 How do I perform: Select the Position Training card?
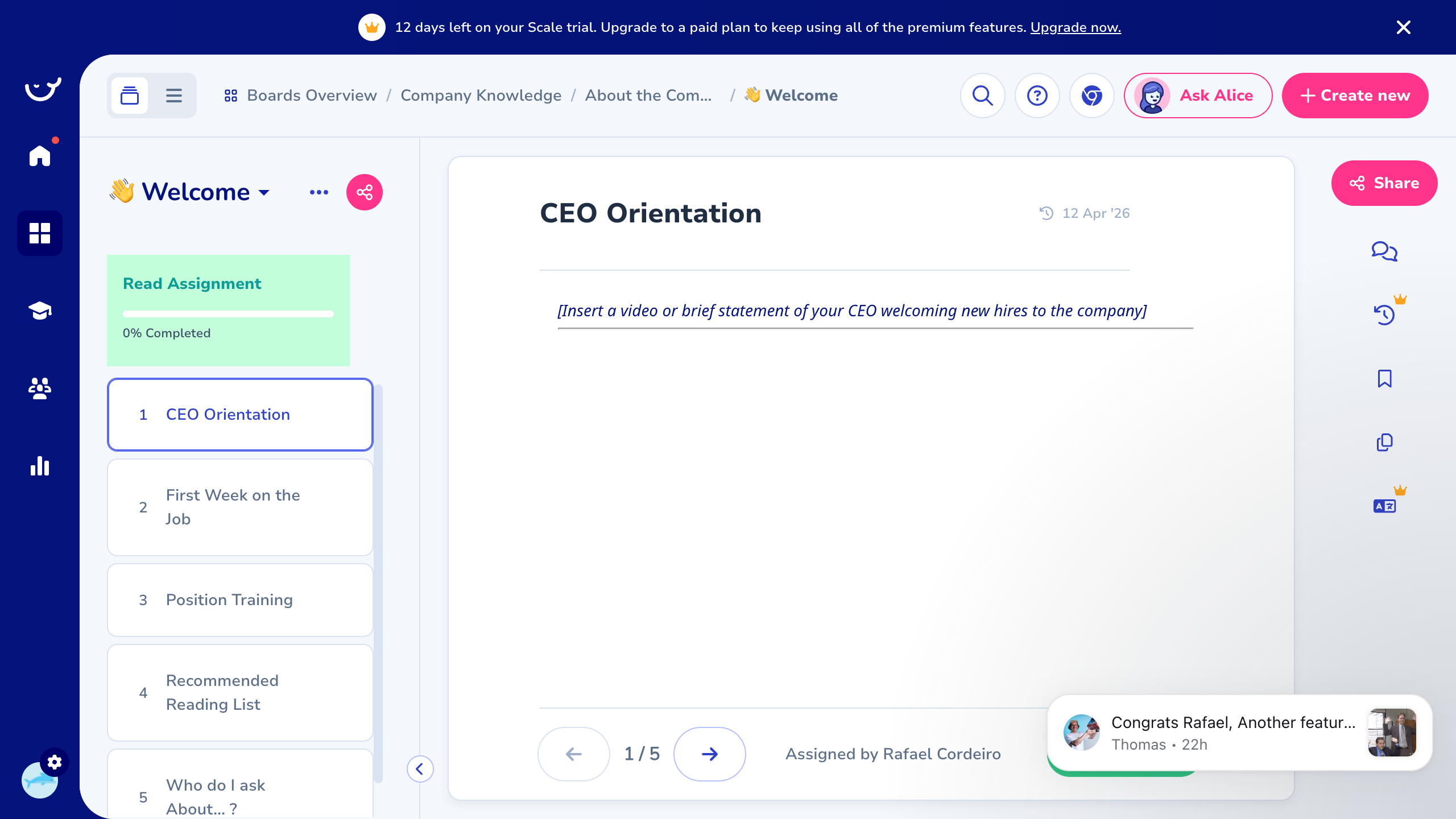tap(240, 600)
